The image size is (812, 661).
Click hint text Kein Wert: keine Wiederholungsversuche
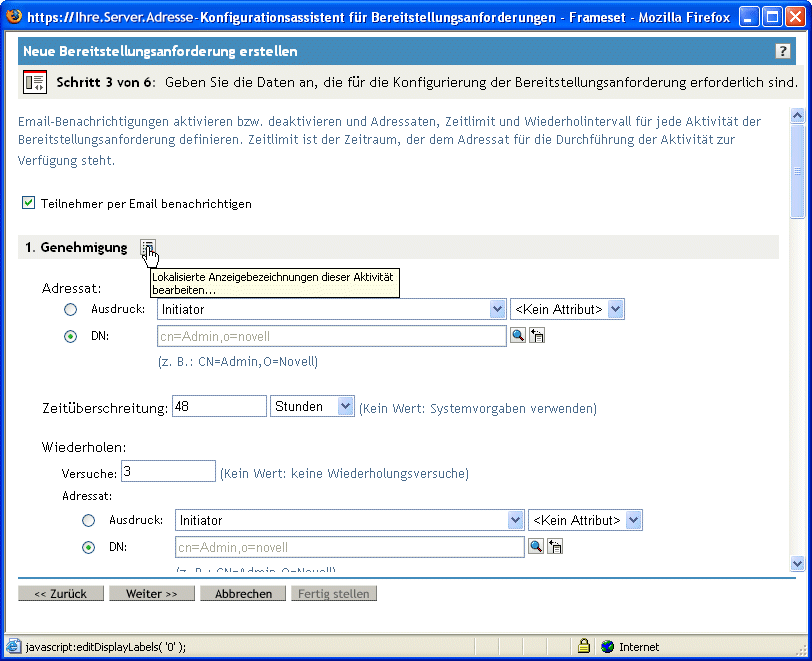(x=344, y=473)
